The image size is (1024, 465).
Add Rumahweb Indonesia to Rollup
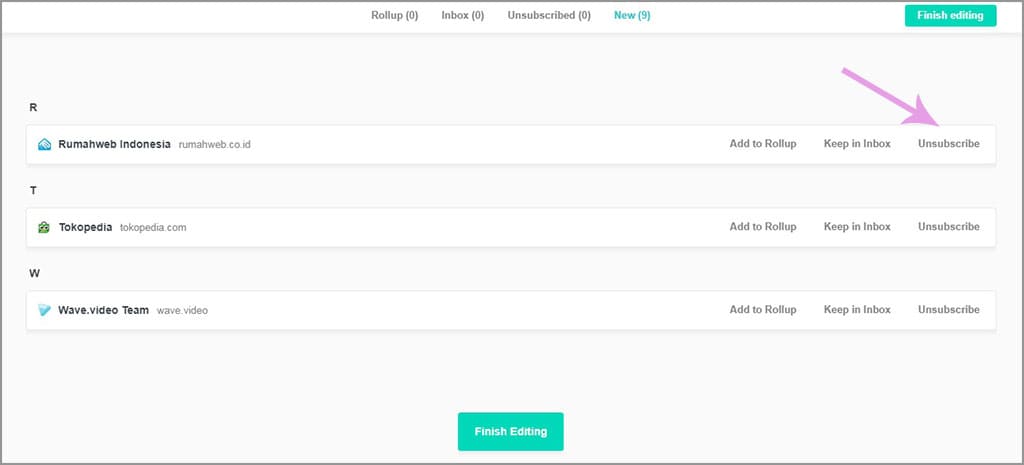tap(762, 144)
